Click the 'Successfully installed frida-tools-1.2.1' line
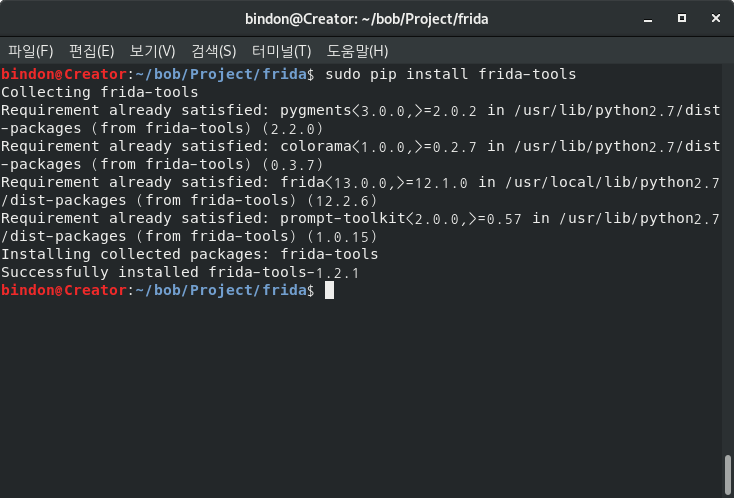 [x=180, y=272]
